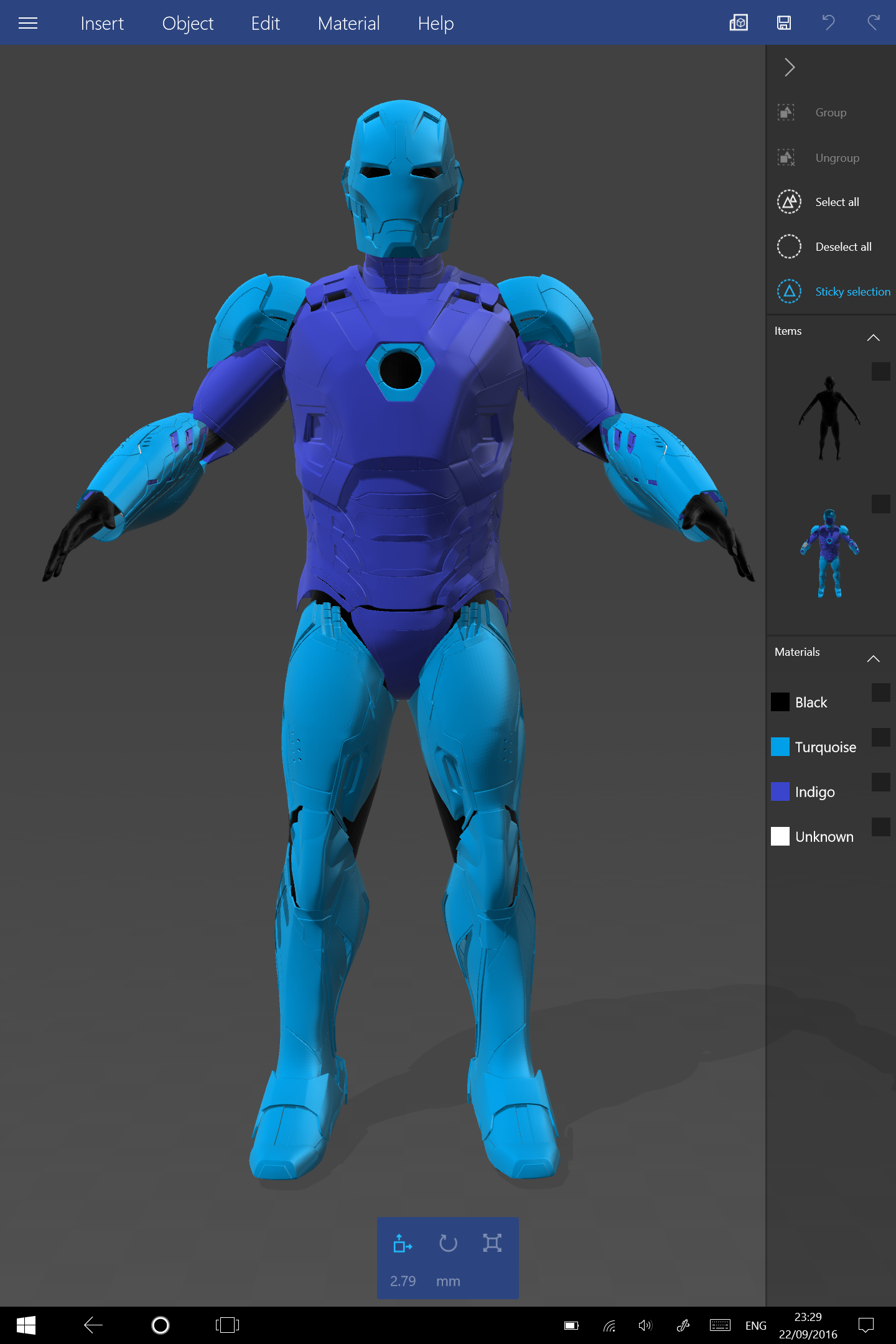Select the Scale tool icon

tap(492, 1243)
